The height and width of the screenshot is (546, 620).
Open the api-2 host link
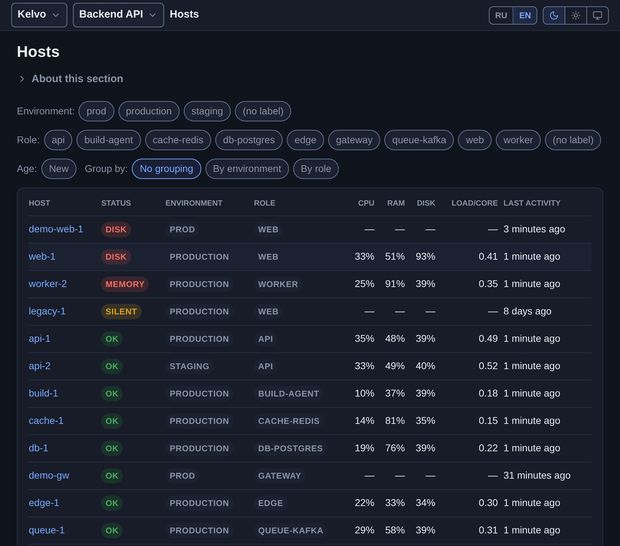[40, 366]
